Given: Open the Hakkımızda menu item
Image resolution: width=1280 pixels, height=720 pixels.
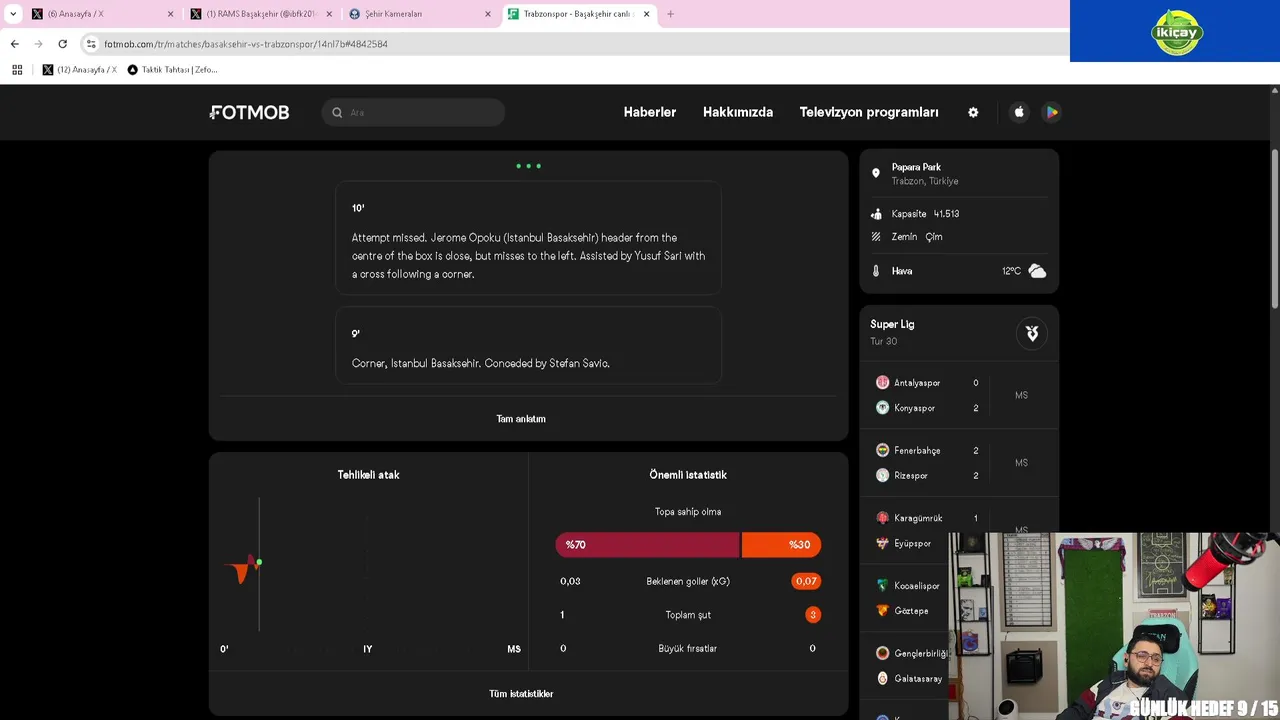Looking at the screenshot, I should click(738, 112).
